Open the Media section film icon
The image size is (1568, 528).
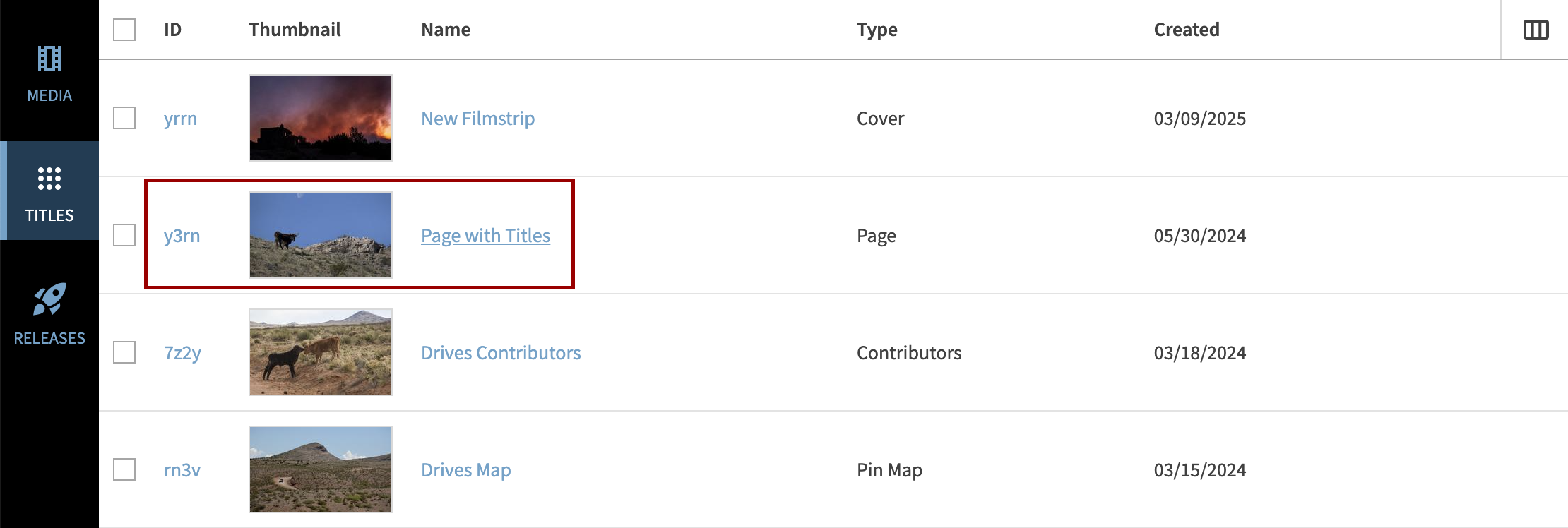tap(49, 59)
